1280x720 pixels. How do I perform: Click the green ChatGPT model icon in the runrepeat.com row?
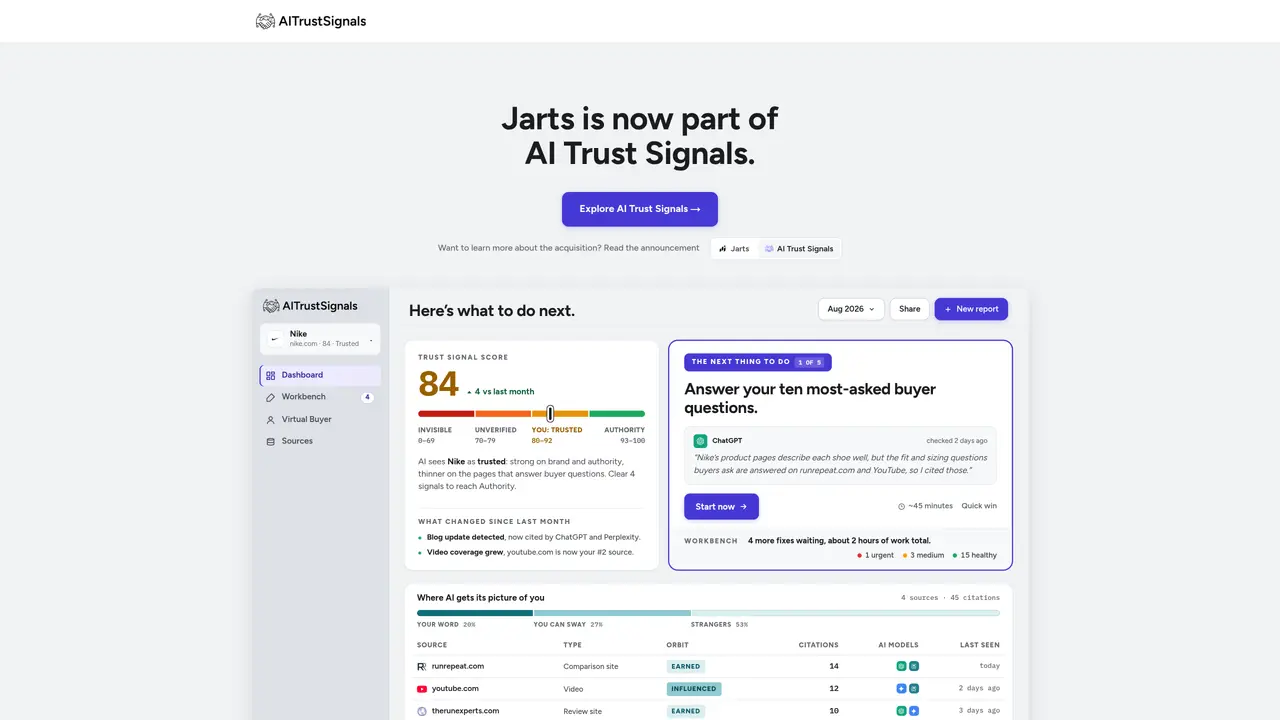(x=901, y=666)
